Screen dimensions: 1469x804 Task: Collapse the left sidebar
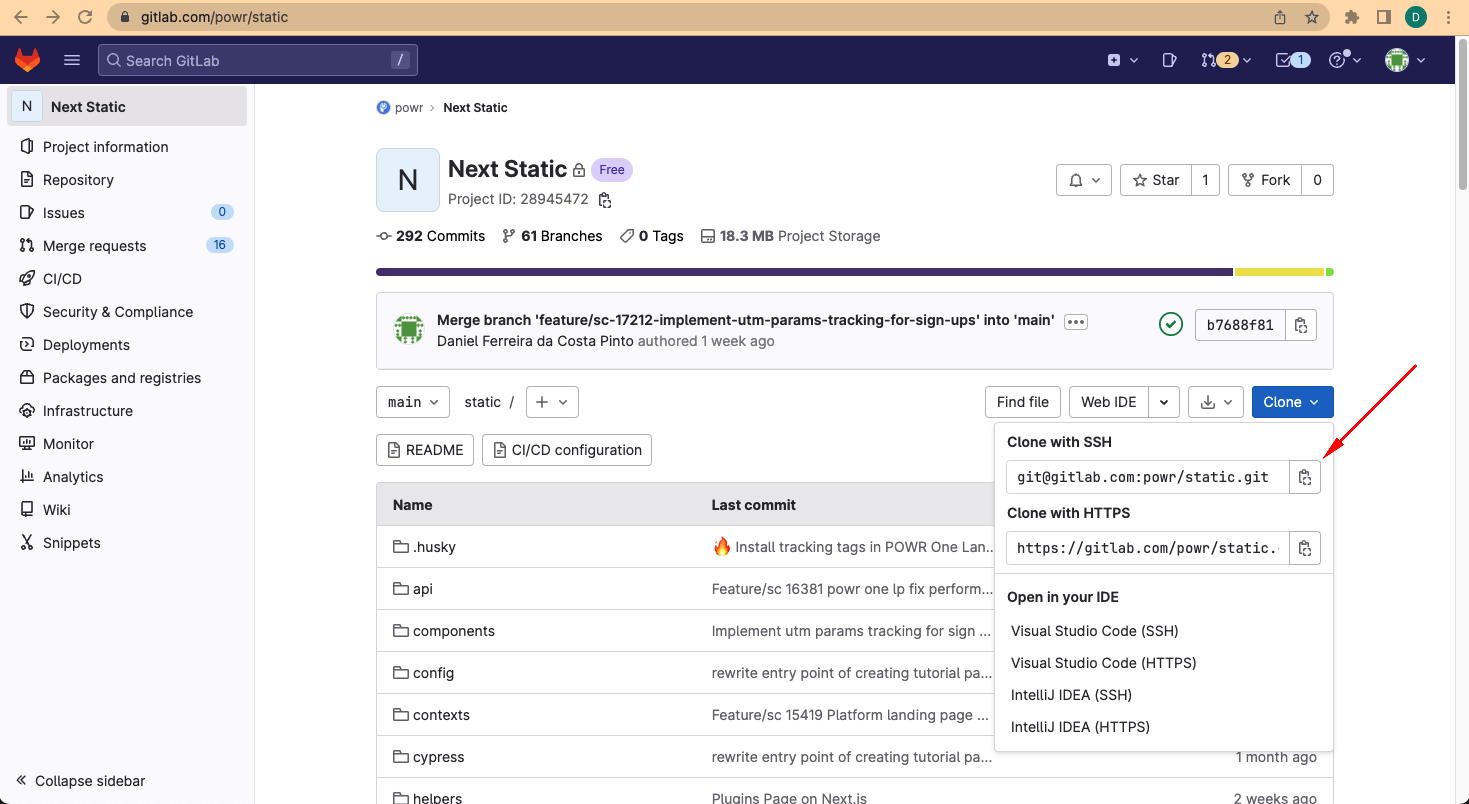click(80, 780)
